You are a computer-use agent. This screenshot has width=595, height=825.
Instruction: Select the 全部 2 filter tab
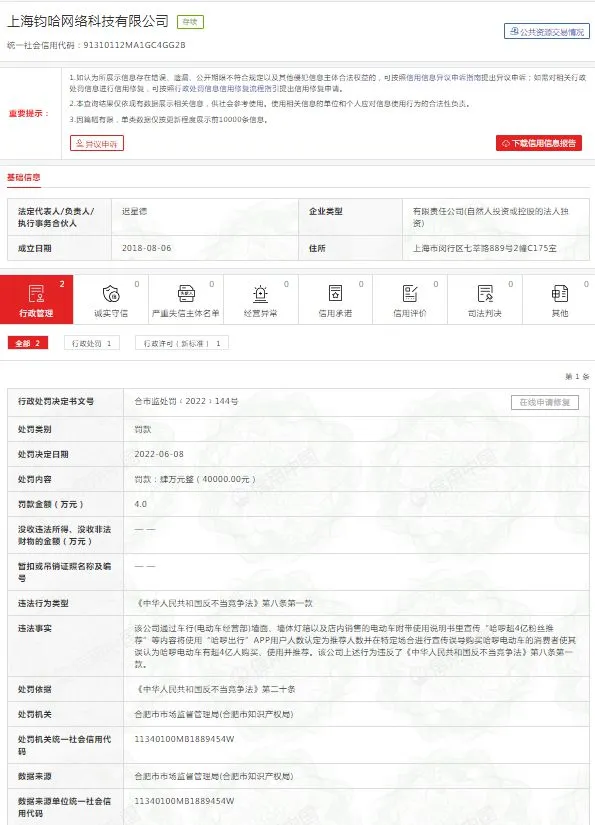[x=28, y=343]
